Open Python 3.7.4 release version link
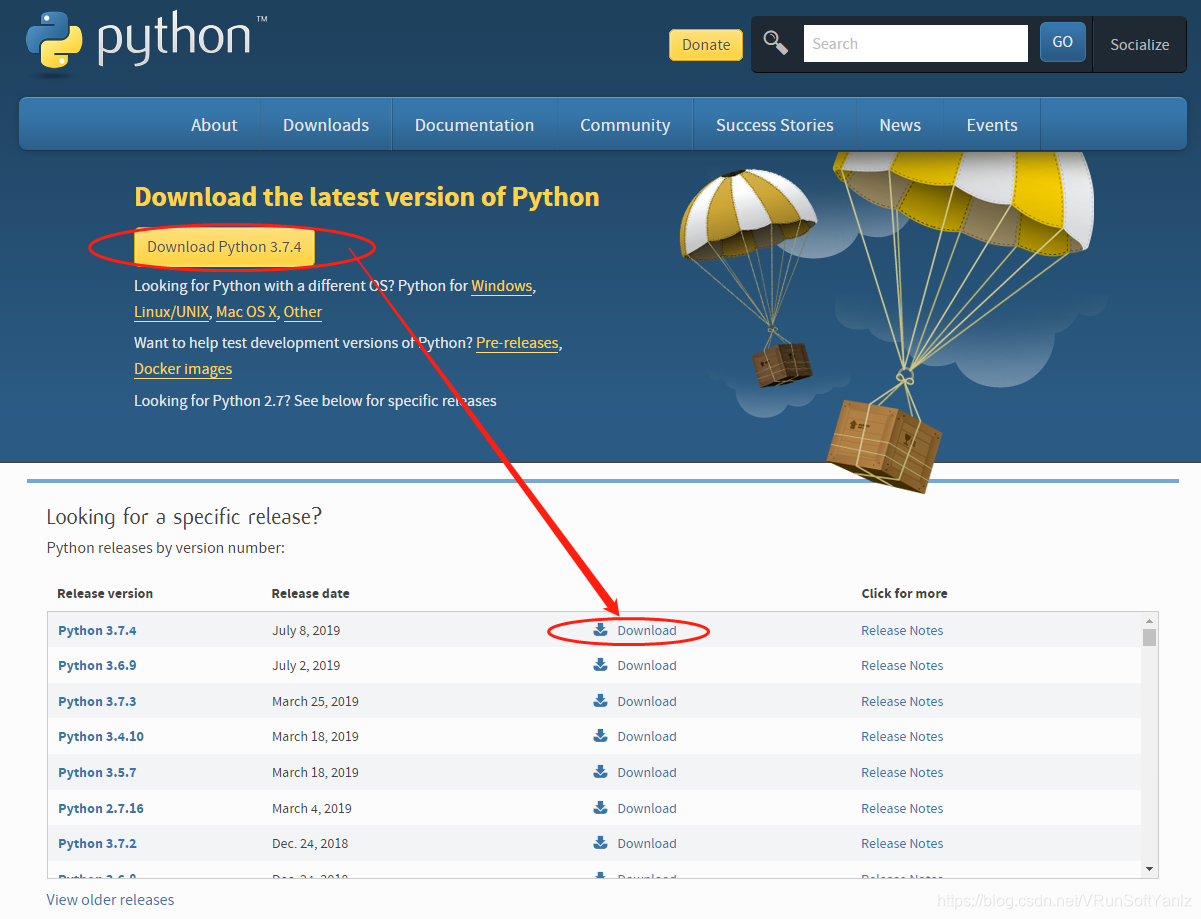 click(x=97, y=630)
